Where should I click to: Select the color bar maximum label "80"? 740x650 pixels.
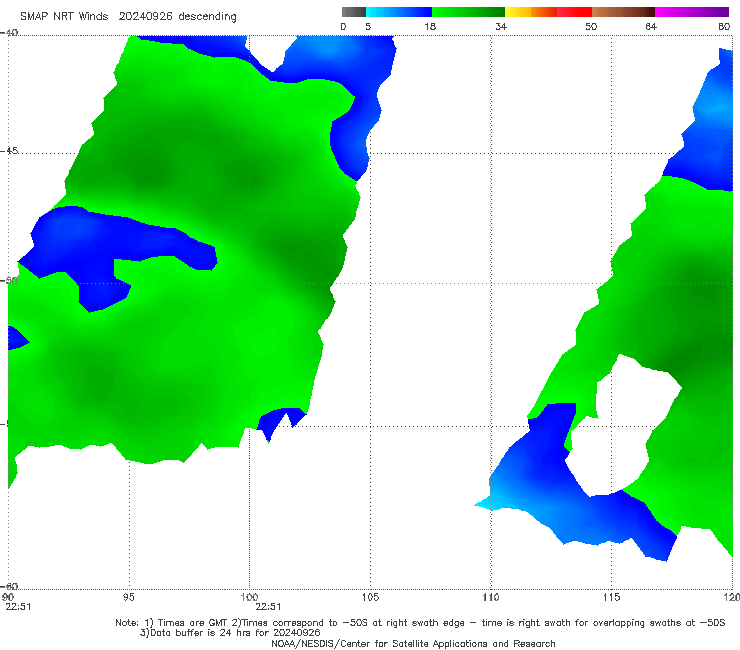pyautogui.click(x=724, y=26)
